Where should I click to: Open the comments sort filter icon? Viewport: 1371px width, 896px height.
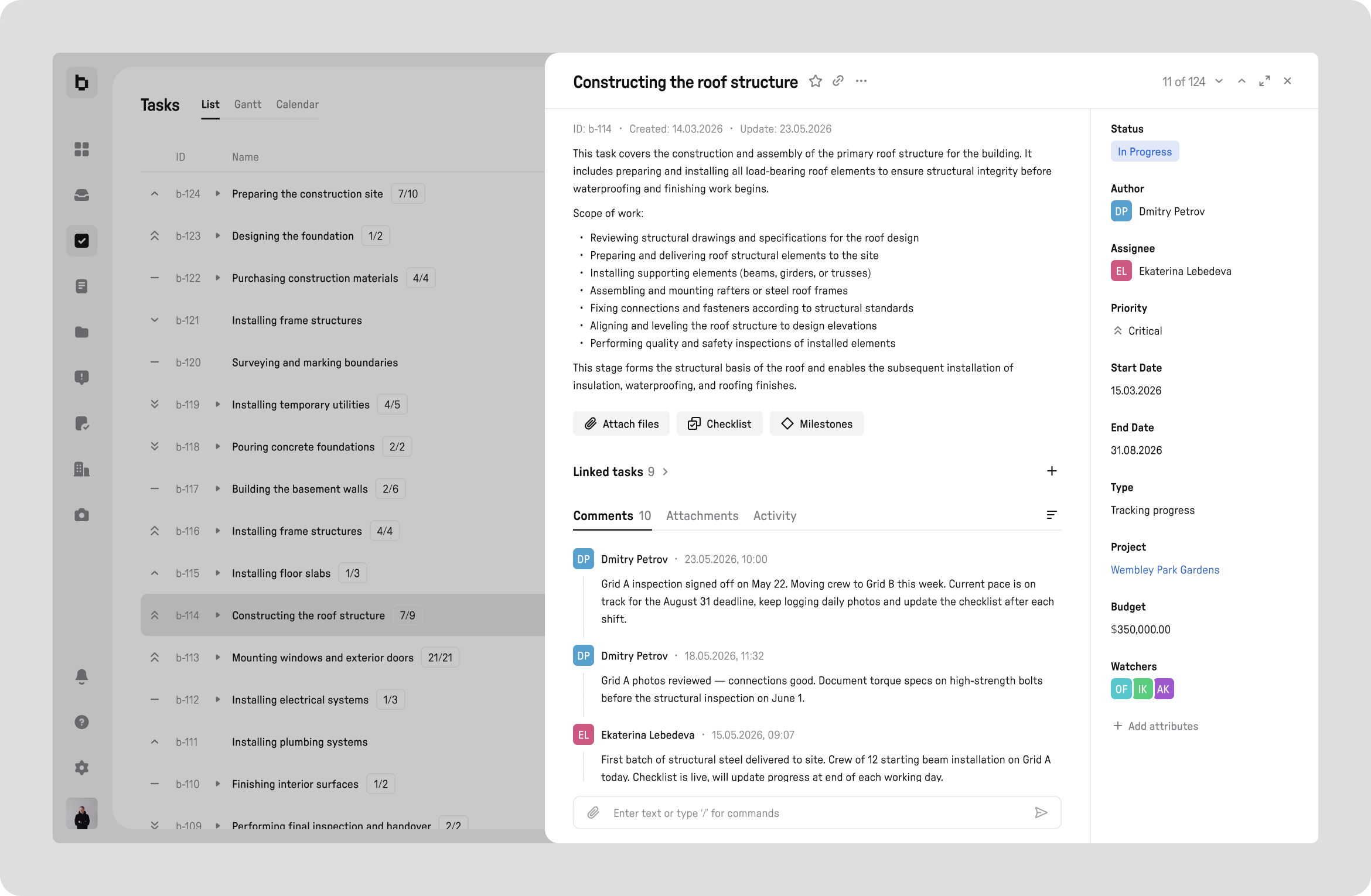click(x=1052, y=515)
